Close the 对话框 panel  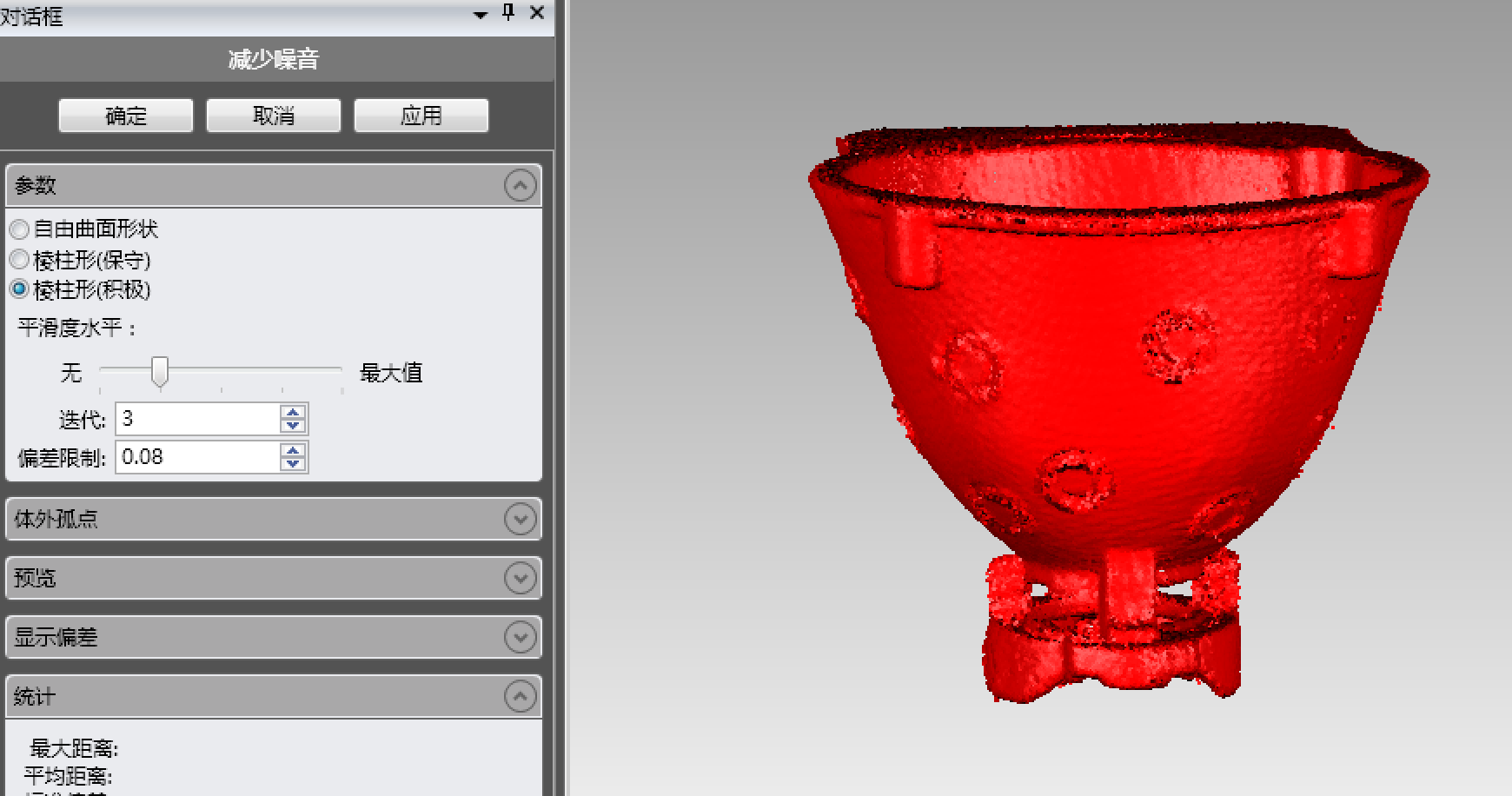pos(537,13)
